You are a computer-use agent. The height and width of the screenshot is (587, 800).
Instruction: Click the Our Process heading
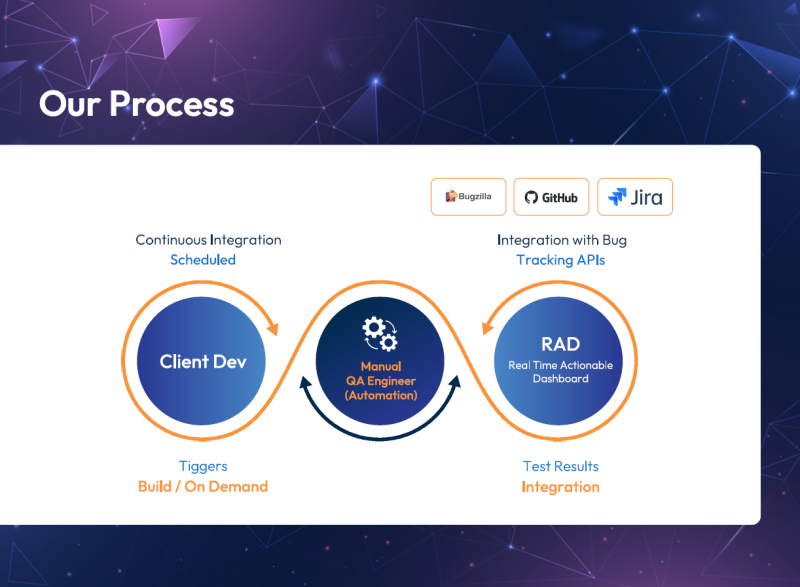(x=137, y=104)
